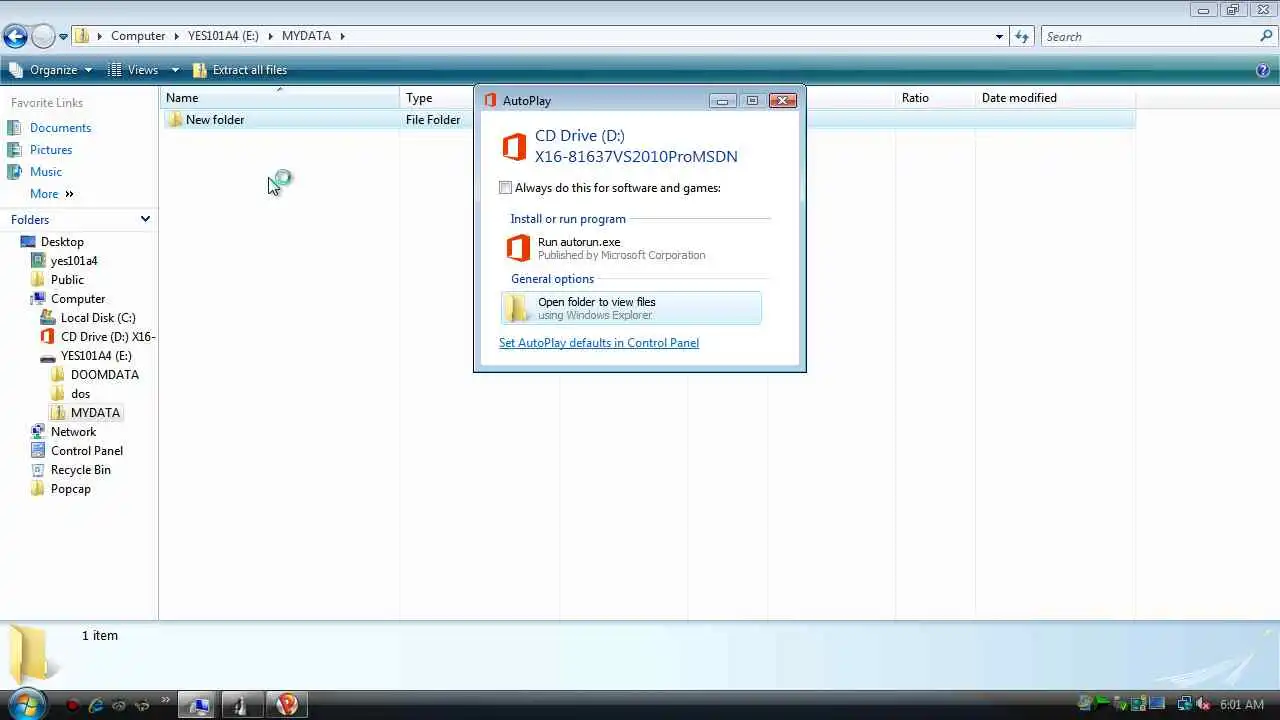Click Extract all files
1280x720 pixels.
coord(240,70)
